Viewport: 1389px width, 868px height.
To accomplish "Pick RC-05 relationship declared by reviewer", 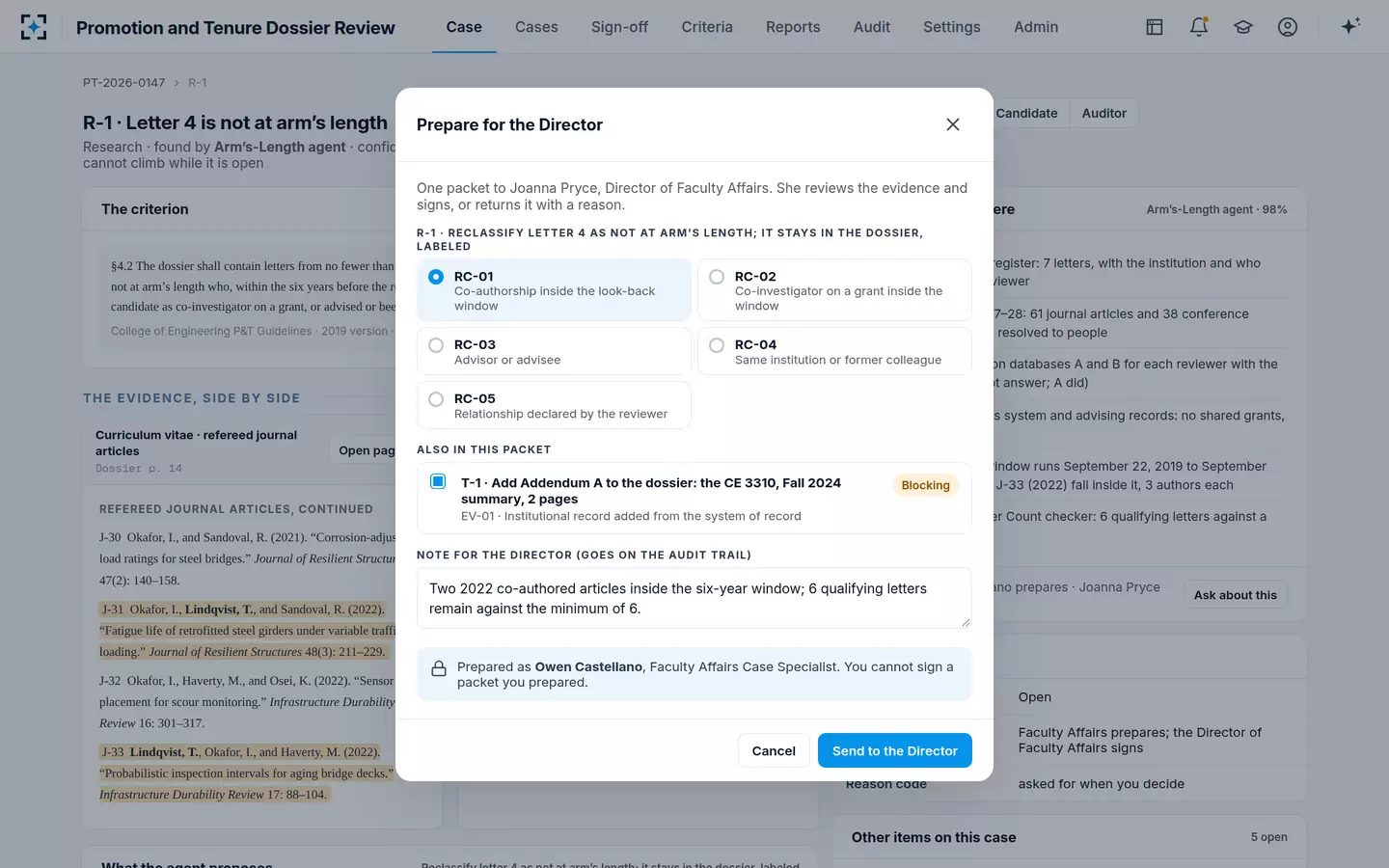I will tap(554, 405).
